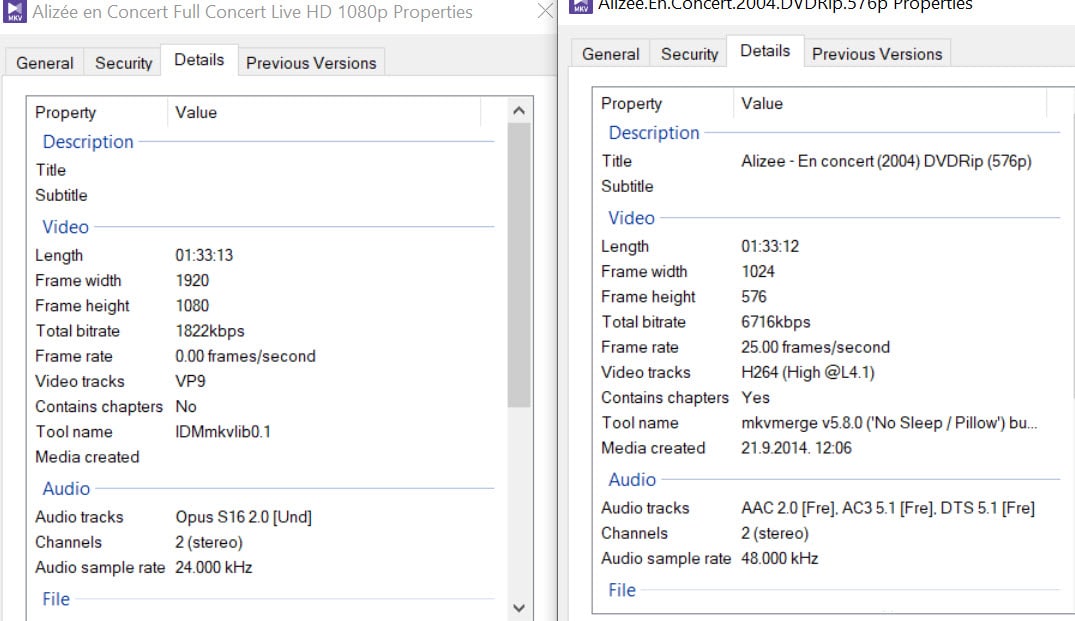Click MKV file icon in right window title
The width and height of the screenshot is (1075, 621).
point(581,7)
